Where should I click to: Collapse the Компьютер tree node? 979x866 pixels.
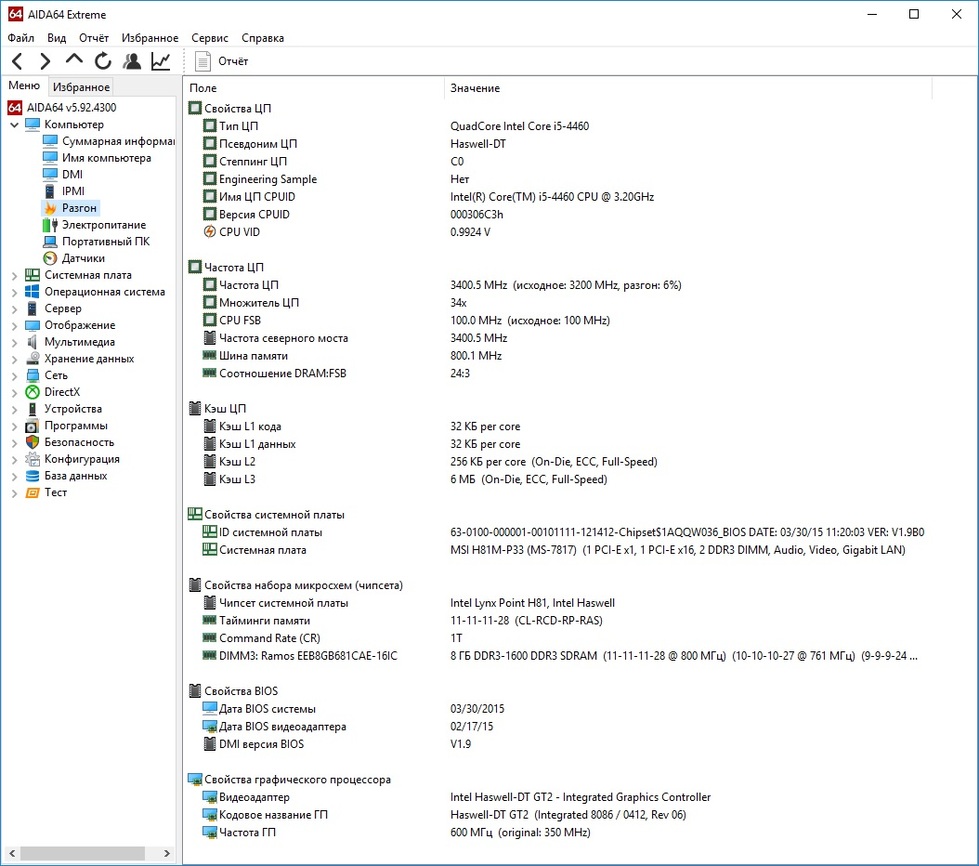(14, 125)
